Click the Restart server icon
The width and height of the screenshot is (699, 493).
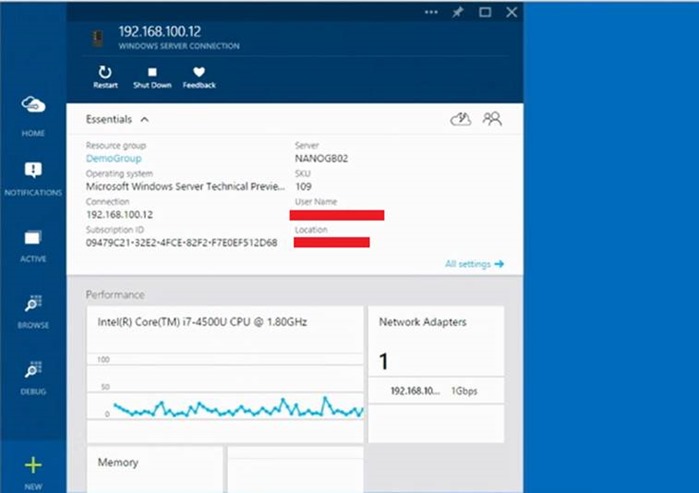(x=105, y=72)
